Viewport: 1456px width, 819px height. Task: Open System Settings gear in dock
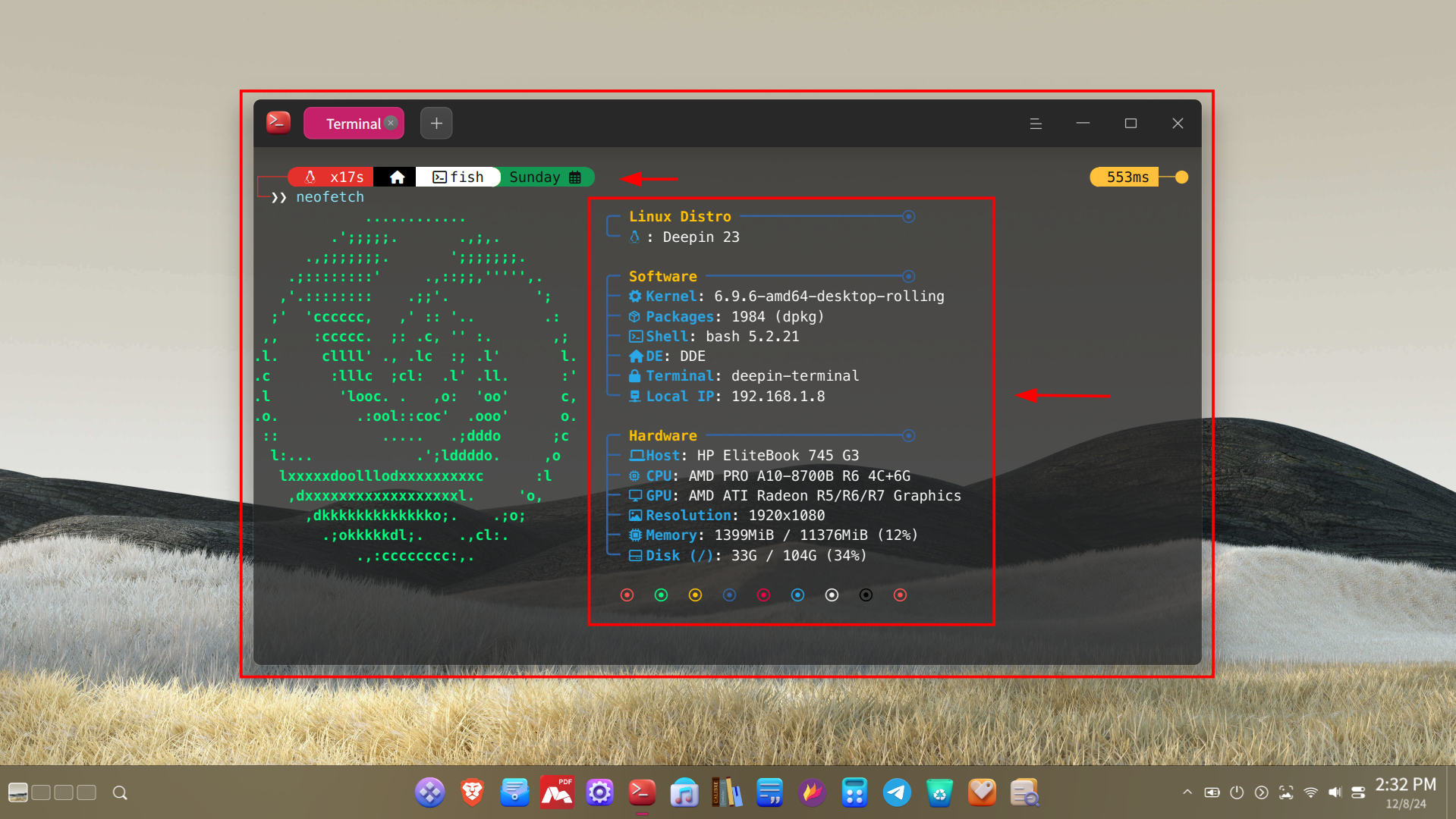point(599,792)
